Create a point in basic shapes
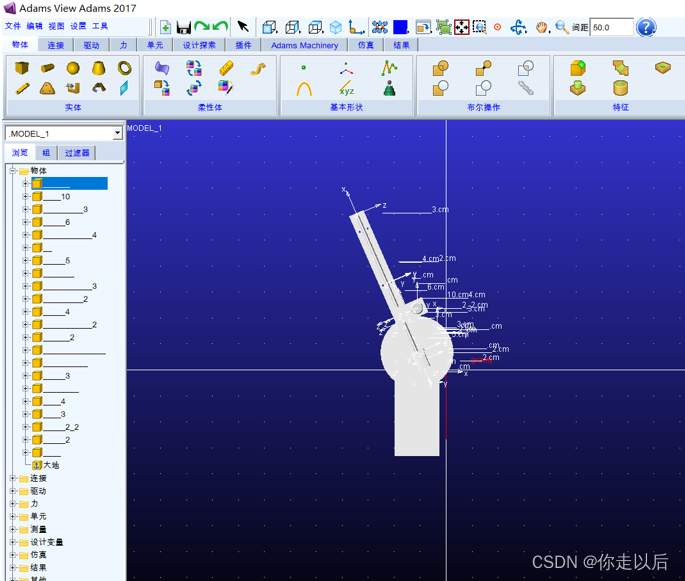Viewport: 685px width, 581px height. click(x=304, y=68)
